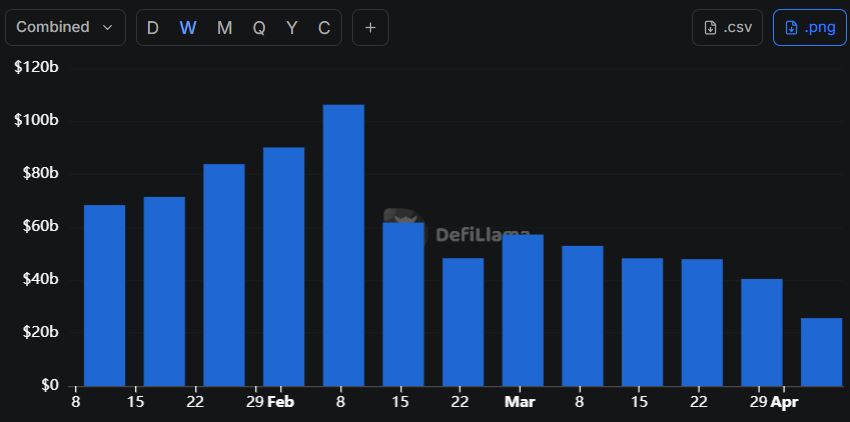
Task: Click the shortest bar at far right
Action: (821, 352)
